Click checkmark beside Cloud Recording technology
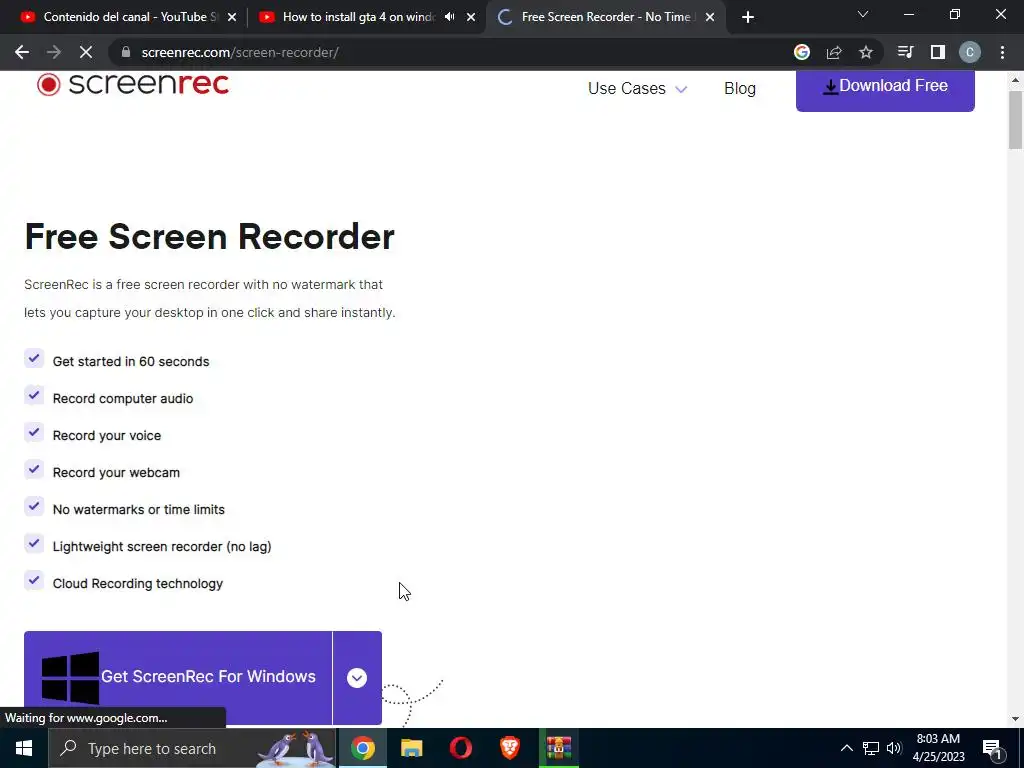Viewport: 1024px width, 768px height. click(34, 581)
